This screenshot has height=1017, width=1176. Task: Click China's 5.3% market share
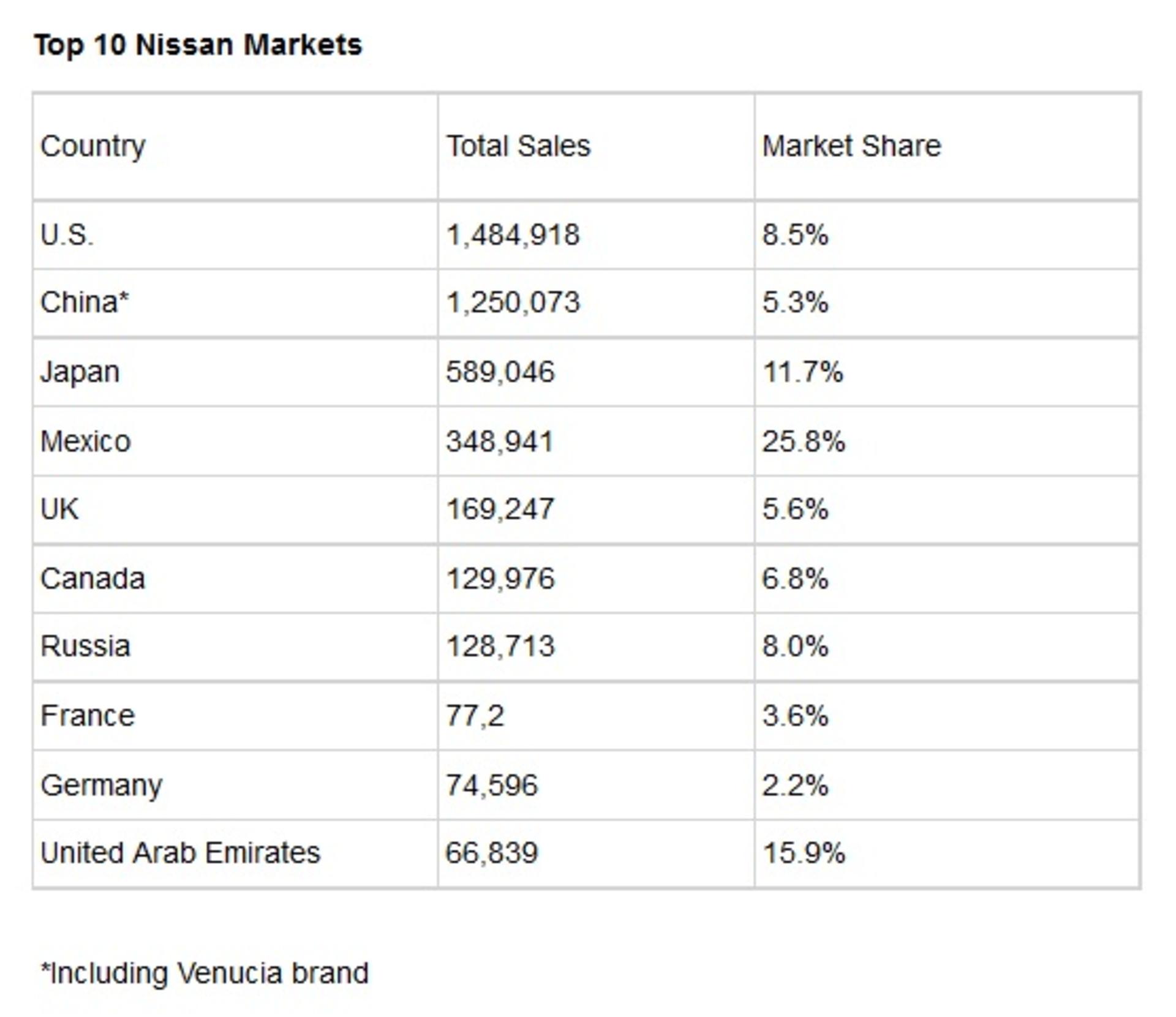click(x=795, y=302)
